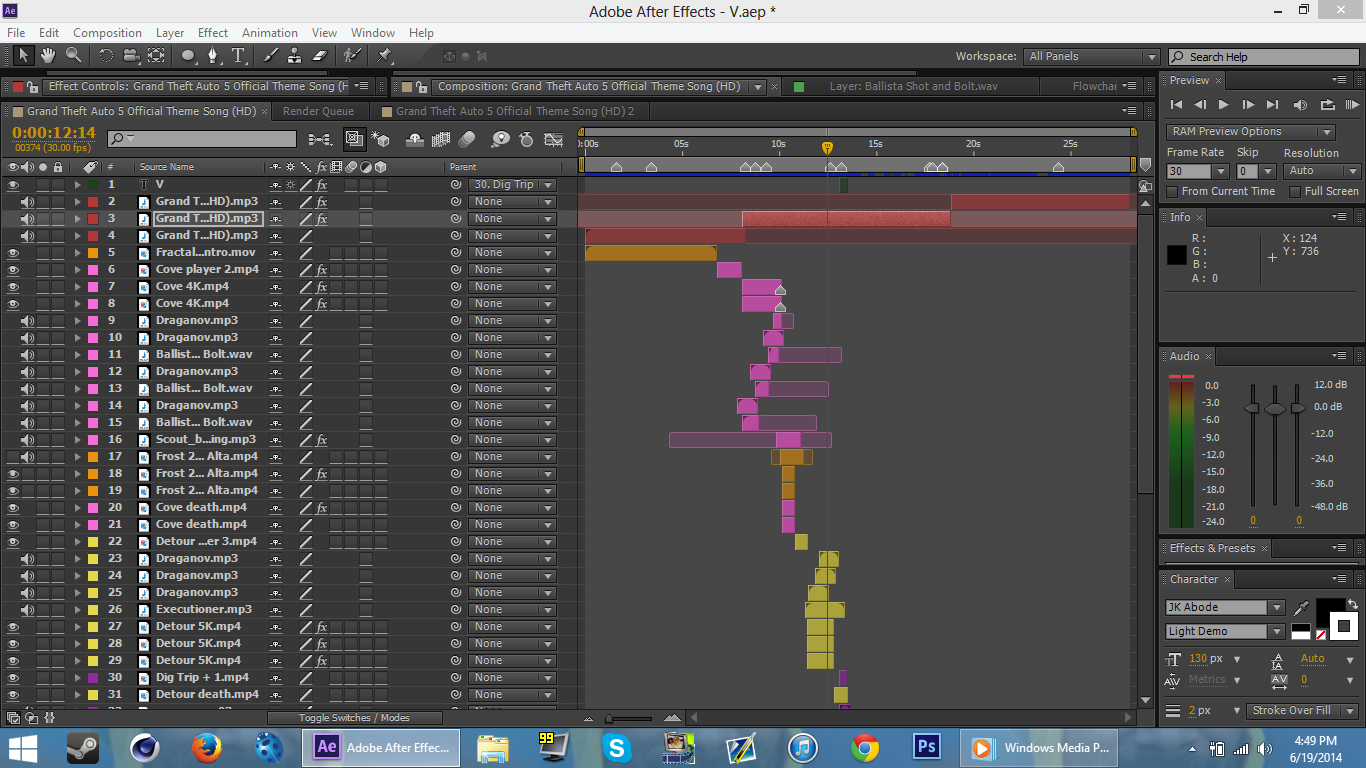1366x768 pixels.
Task: Click the timeline layer search field
Action: pos(202,139)
